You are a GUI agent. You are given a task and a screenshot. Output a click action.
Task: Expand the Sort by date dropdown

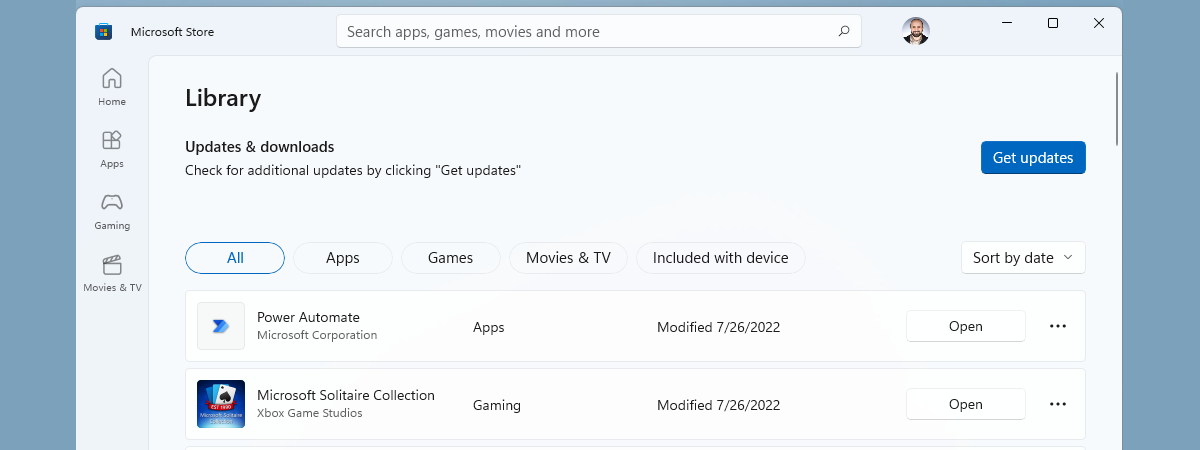click(x=1022, y=258)
